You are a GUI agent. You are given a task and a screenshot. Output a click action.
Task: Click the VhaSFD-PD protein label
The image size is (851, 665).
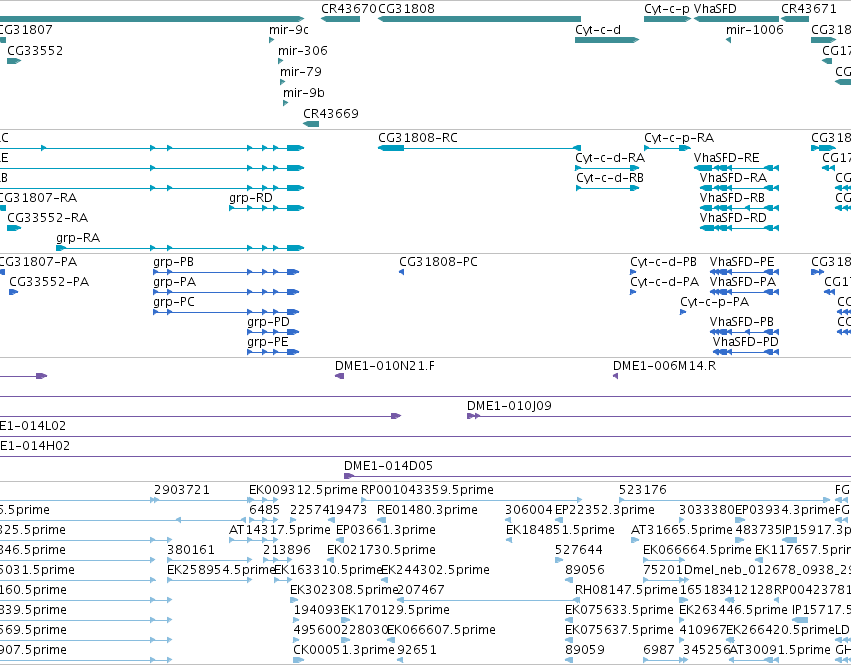pyautogui.click(x=746, y=342)
